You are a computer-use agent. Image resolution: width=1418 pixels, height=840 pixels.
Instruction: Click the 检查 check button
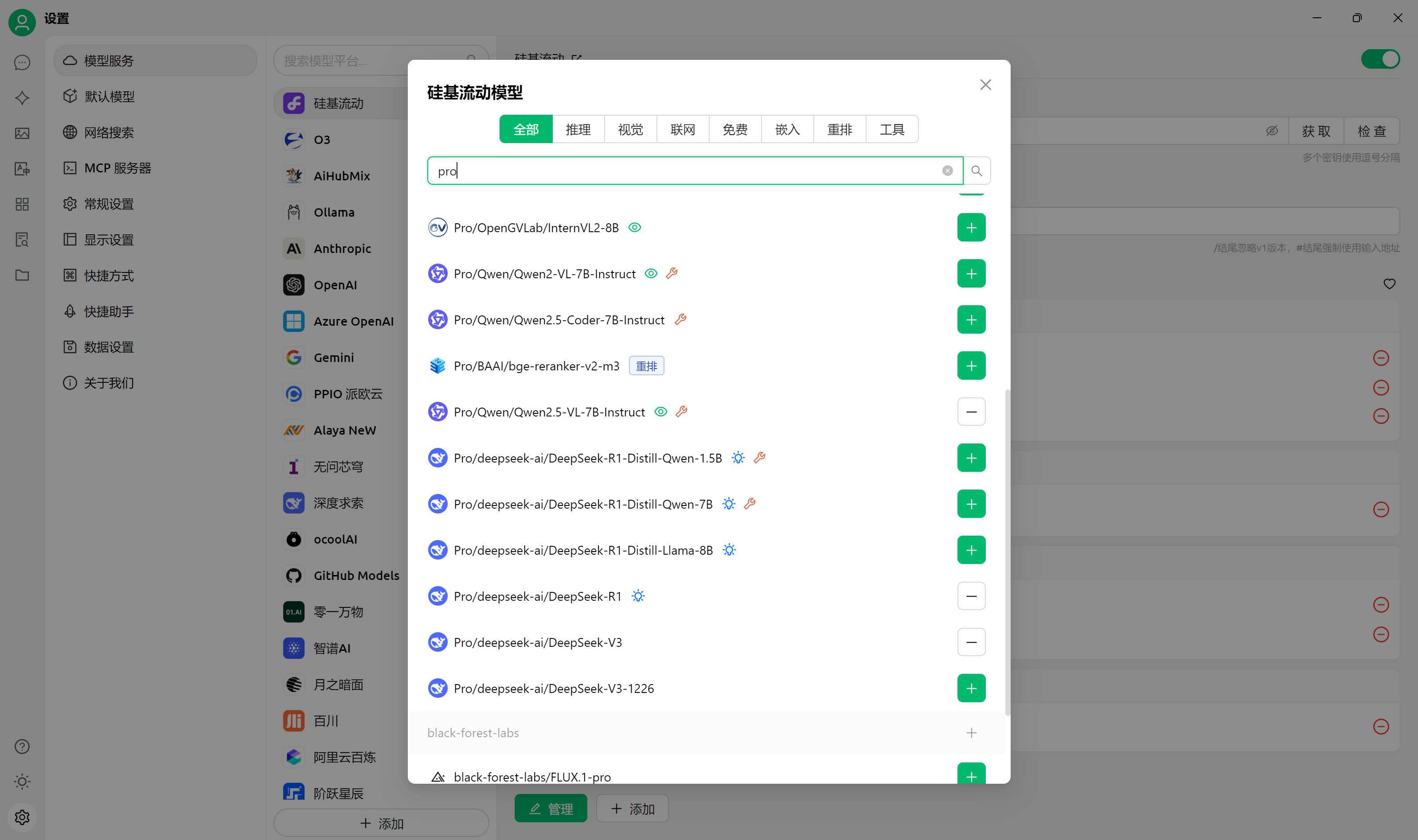coord(1371,131)
